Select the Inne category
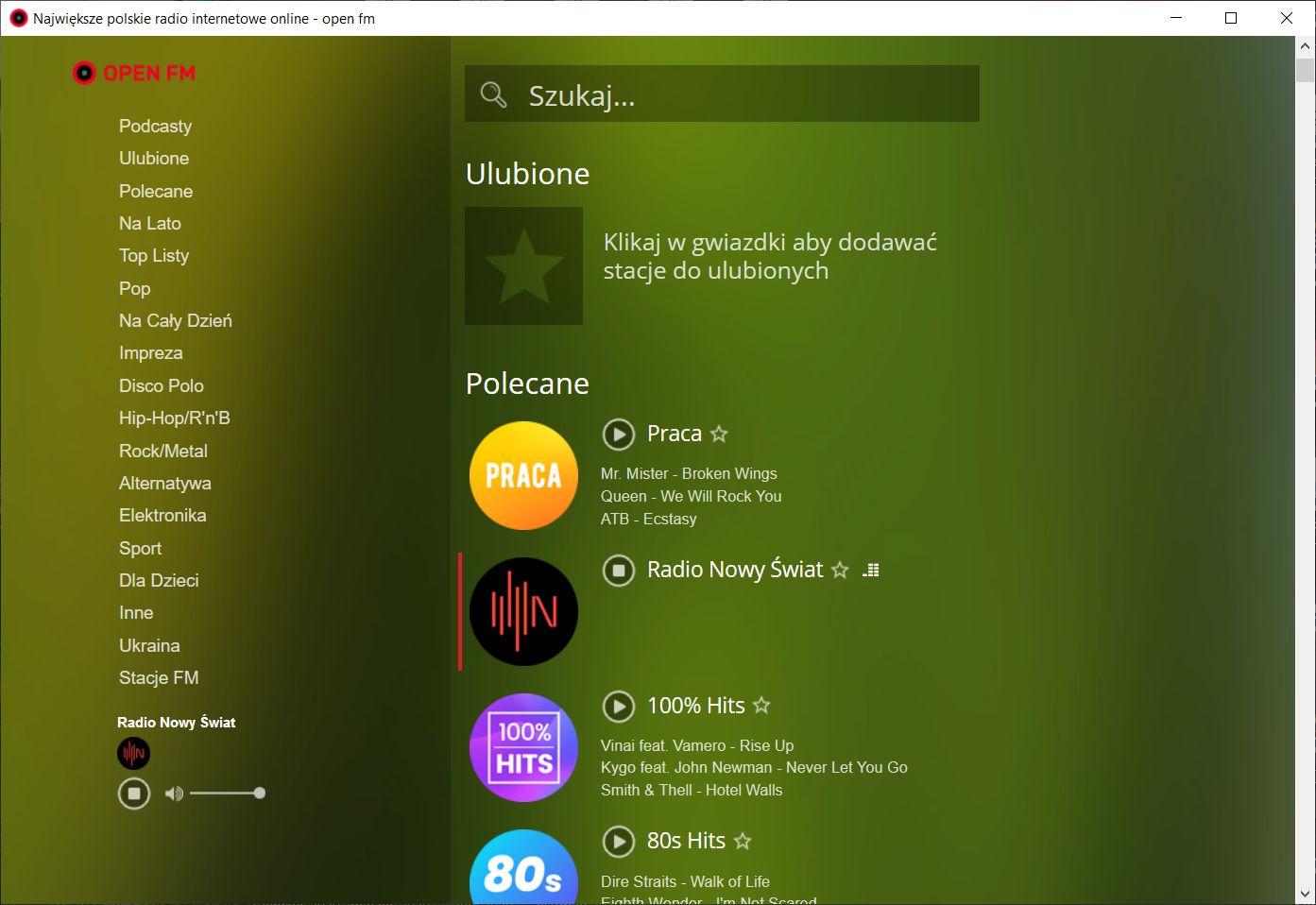 (136, 612)
